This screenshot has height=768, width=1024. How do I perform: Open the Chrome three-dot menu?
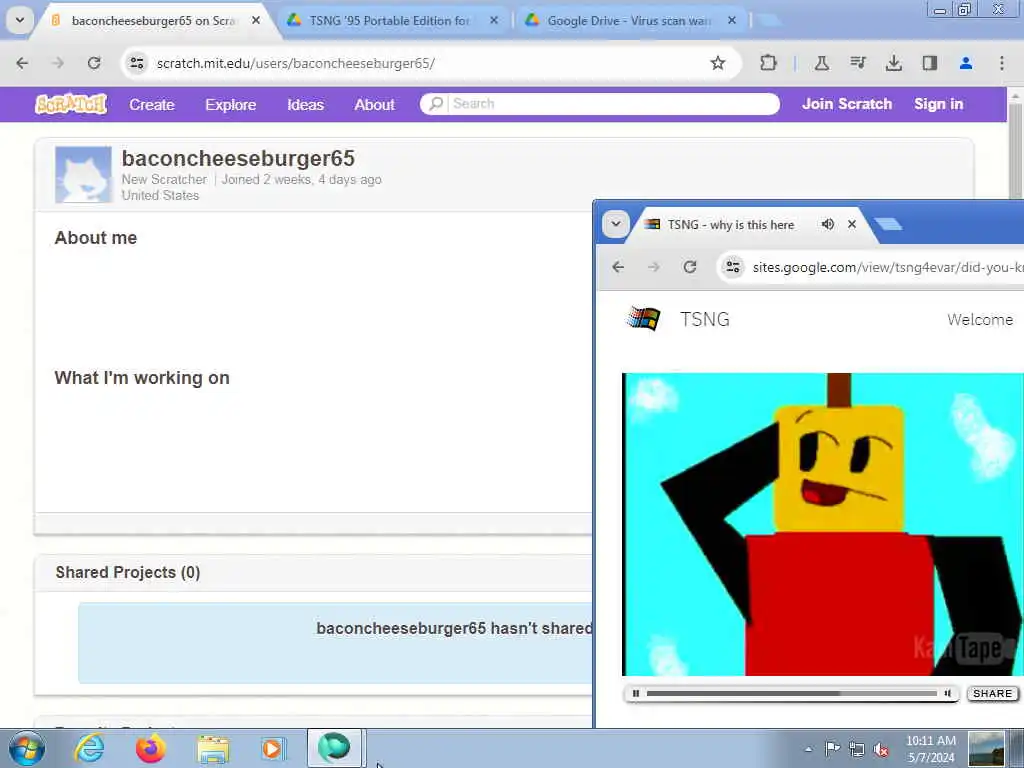tap(1002, 63)
